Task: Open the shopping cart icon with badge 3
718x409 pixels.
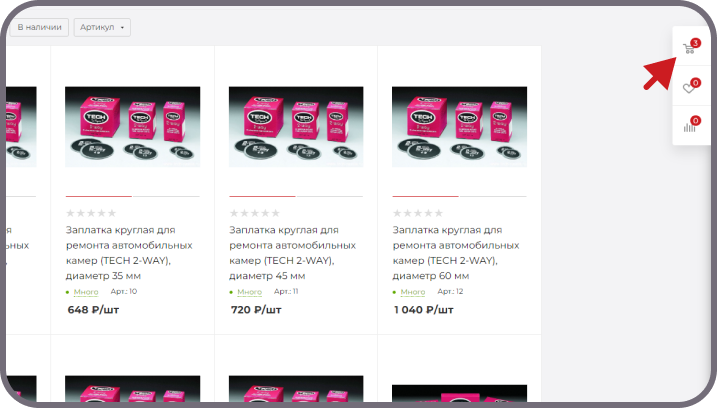Action: point(689,48)
